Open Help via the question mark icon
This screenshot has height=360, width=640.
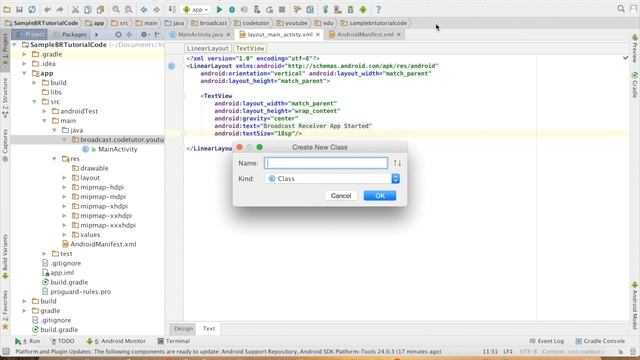point(378,9)
